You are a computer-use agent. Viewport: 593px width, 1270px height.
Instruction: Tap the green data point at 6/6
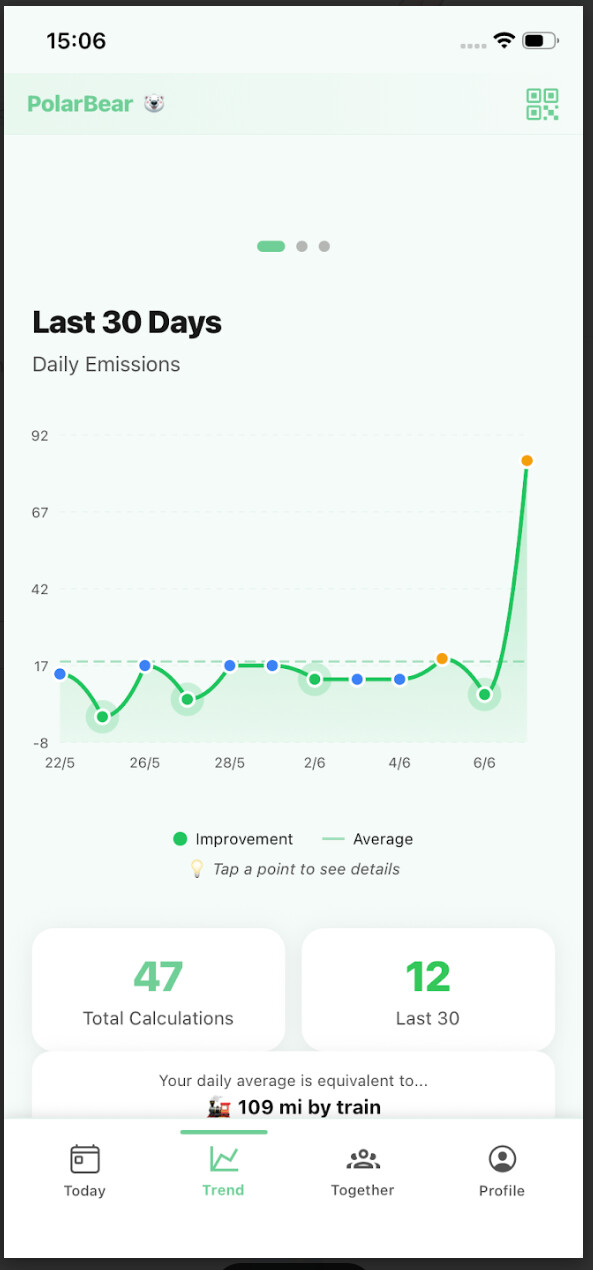tap(484, 694)
